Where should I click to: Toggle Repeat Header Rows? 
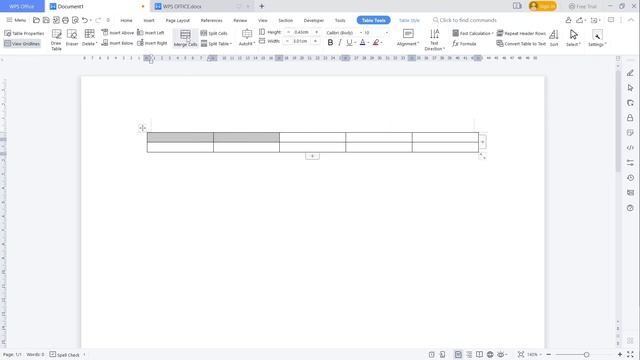pyautogui.click(x=521, y=33)
